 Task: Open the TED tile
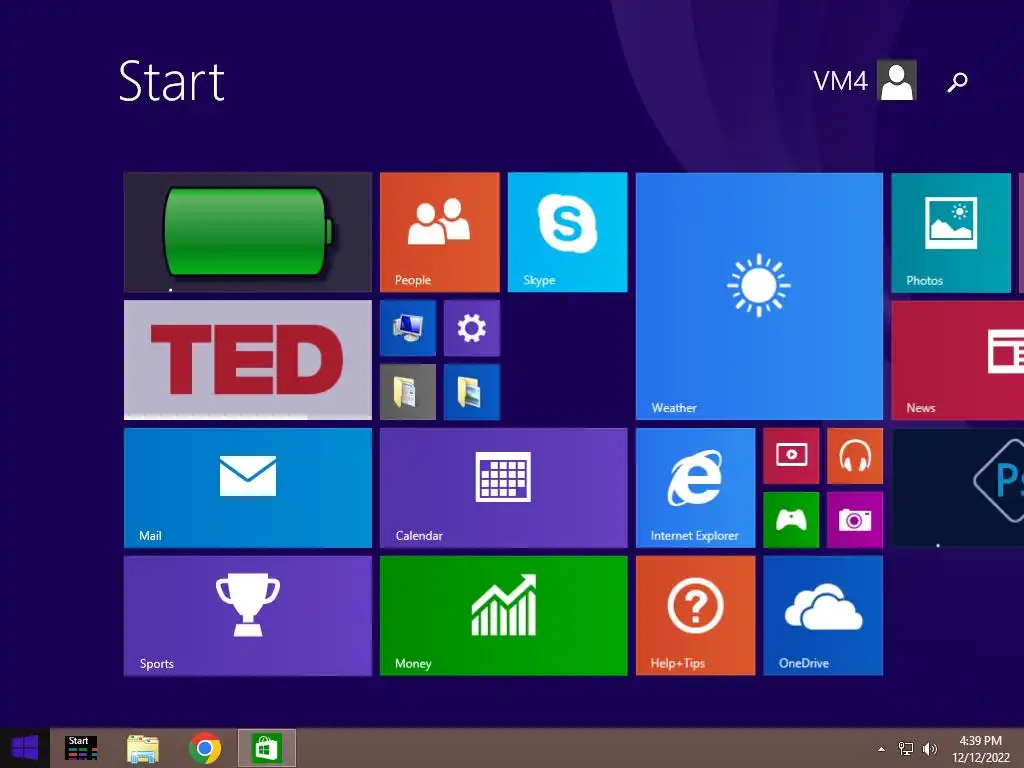[x=248, y=360]
